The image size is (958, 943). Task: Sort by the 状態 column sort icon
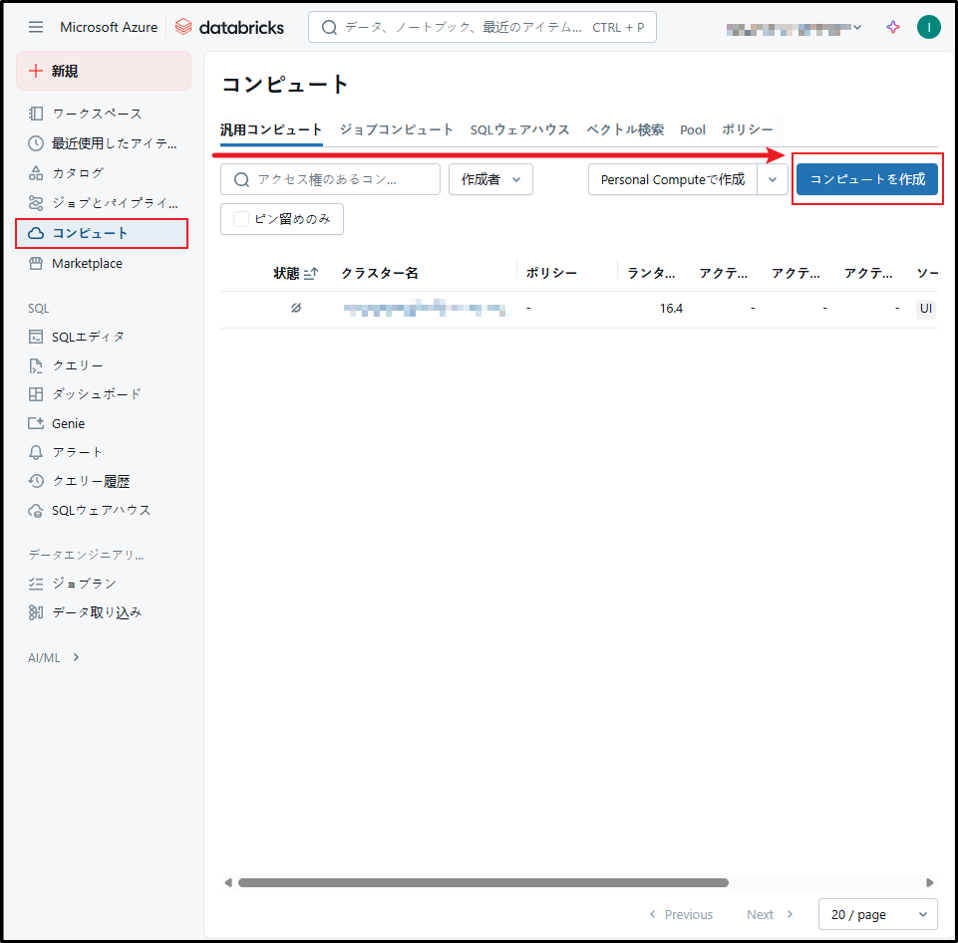tap(311, 273)
